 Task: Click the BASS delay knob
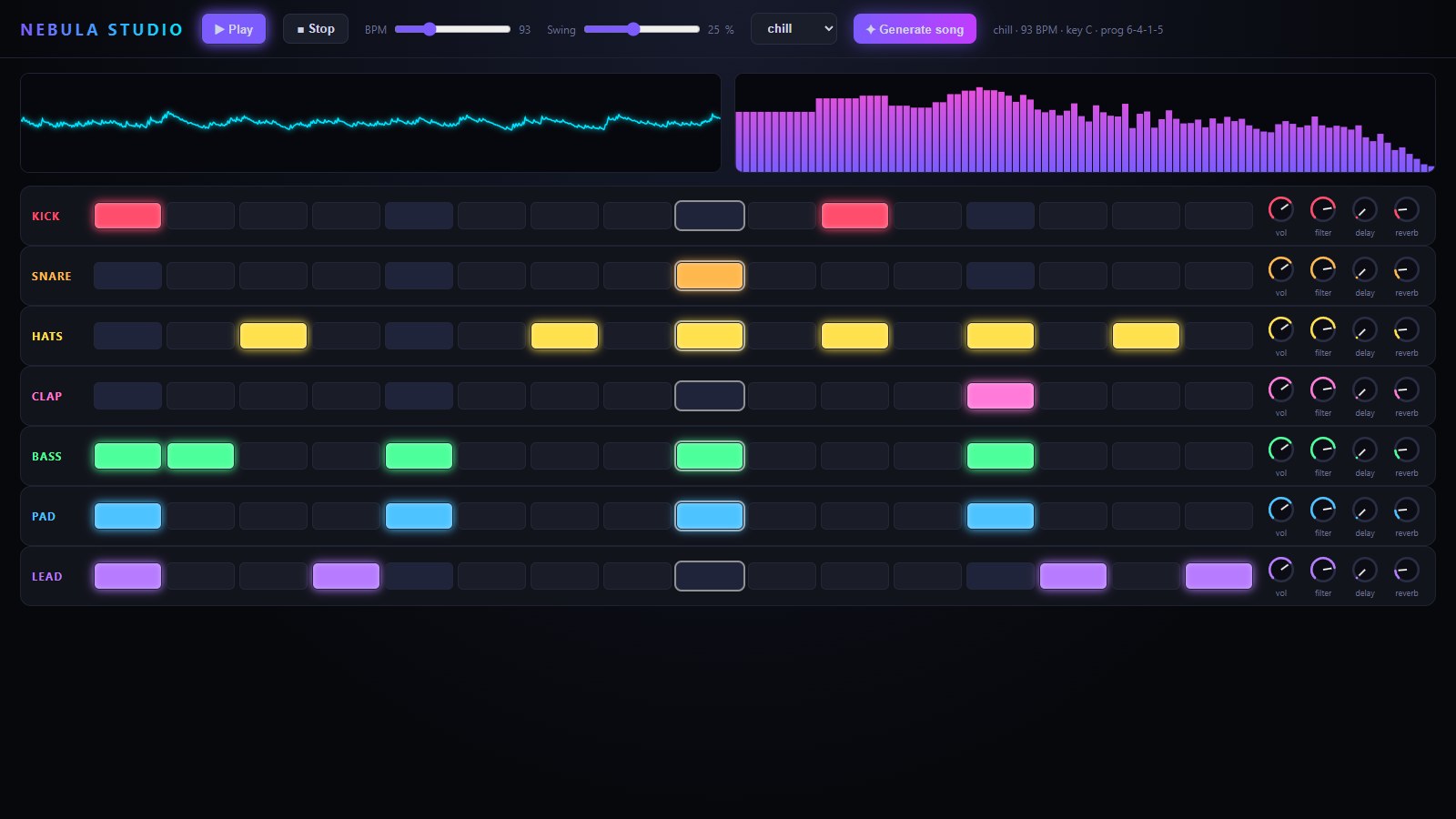(1365, 450)
